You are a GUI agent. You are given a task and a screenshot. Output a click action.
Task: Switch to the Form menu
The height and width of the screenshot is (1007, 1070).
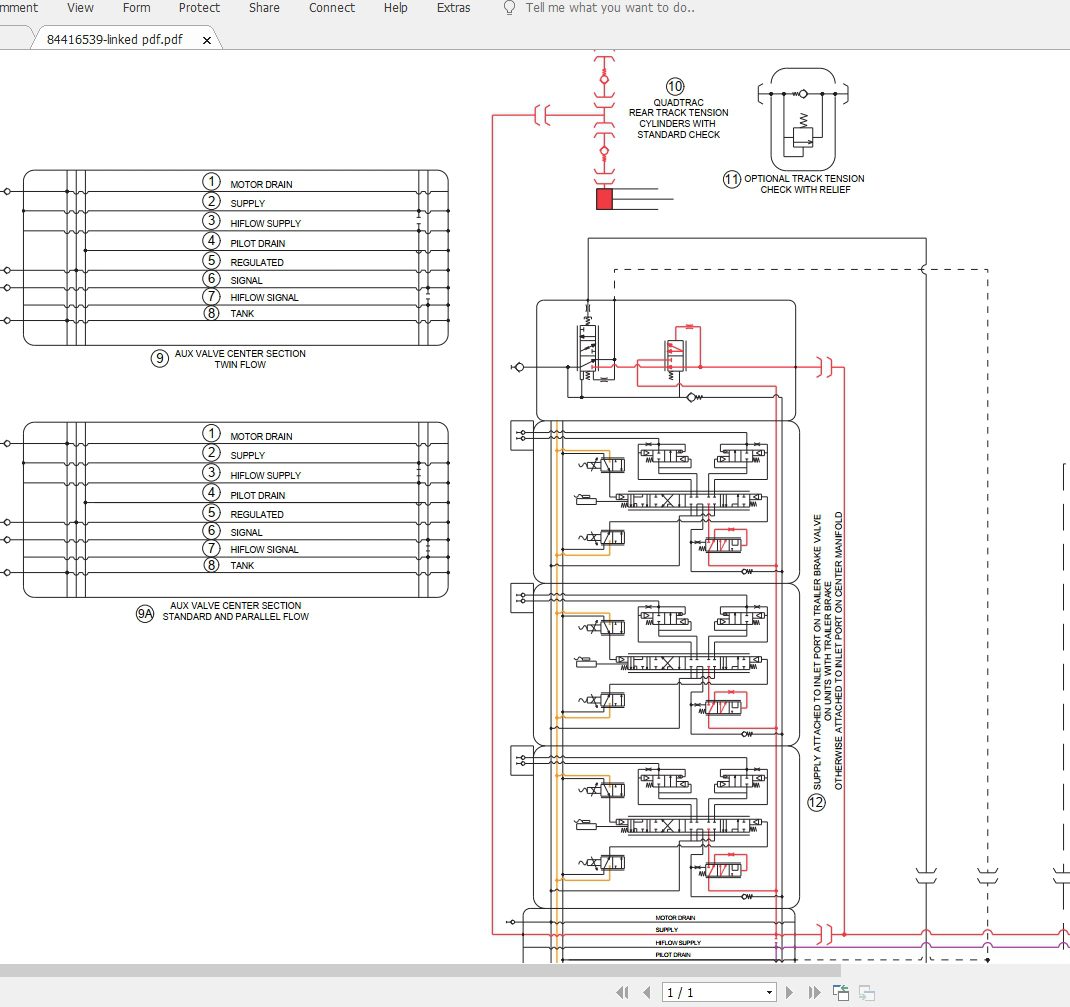tap(136, 8)
